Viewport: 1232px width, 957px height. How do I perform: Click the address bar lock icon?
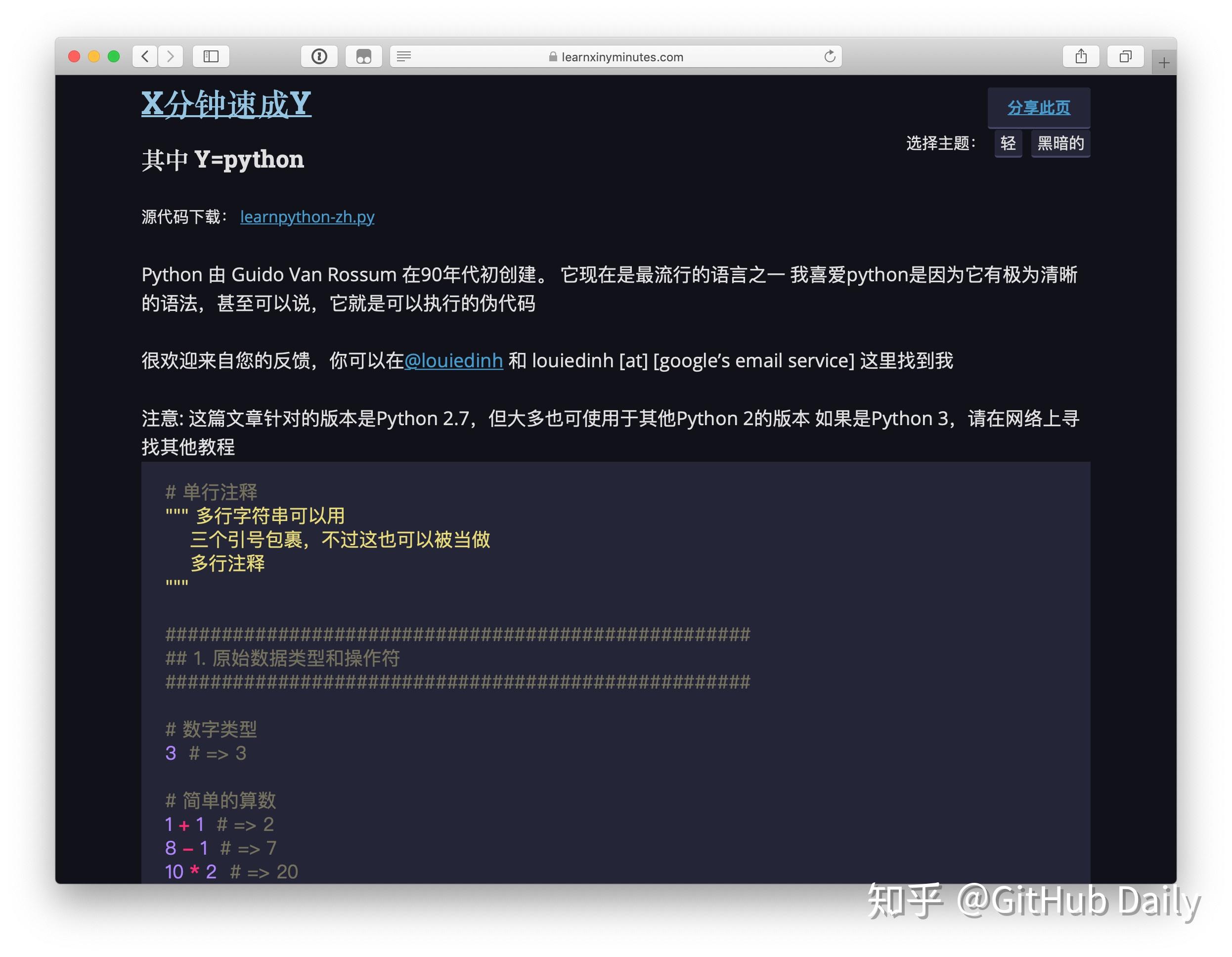point(553,57)
